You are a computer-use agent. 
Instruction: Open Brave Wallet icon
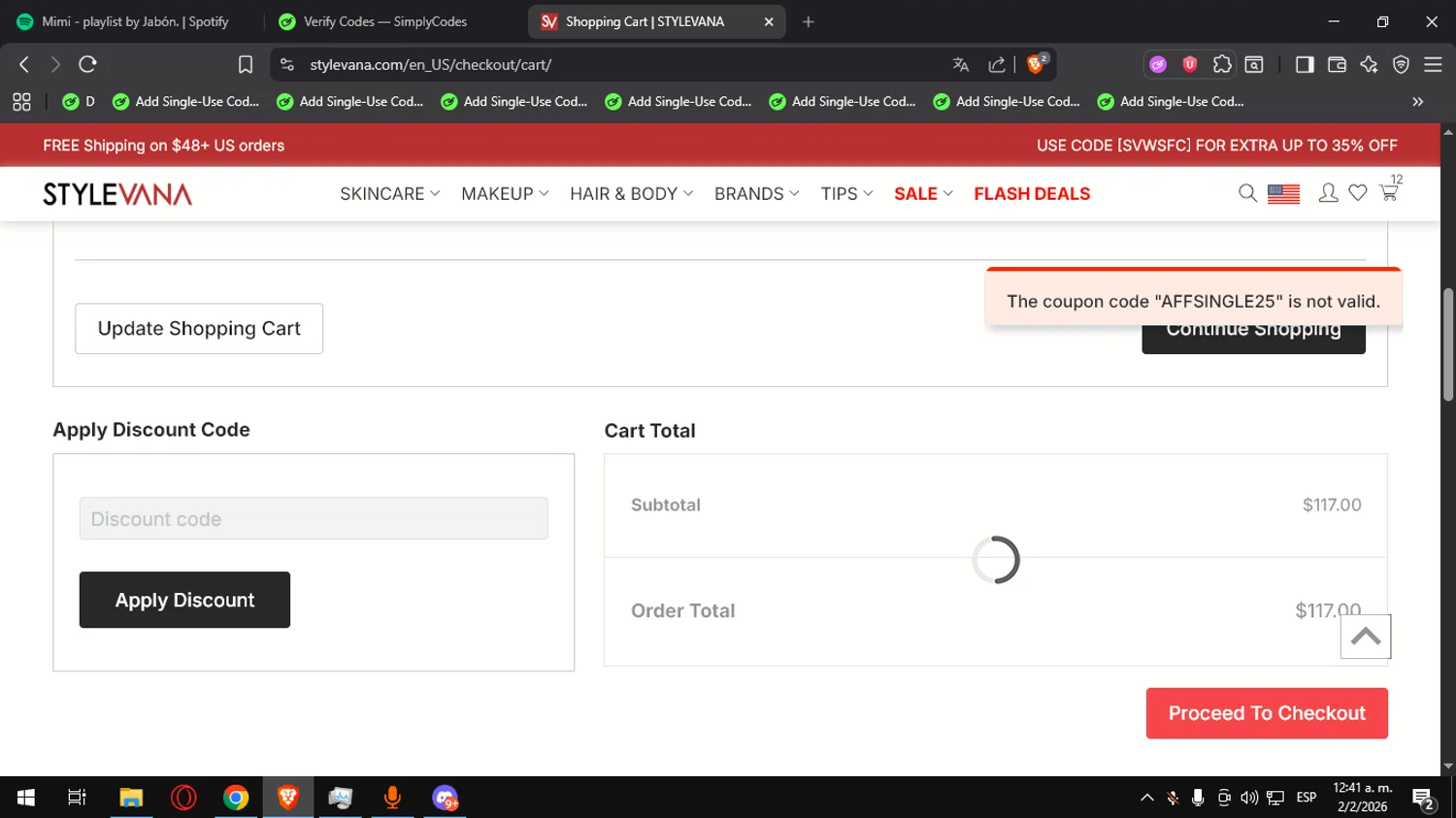point(1337,64)
